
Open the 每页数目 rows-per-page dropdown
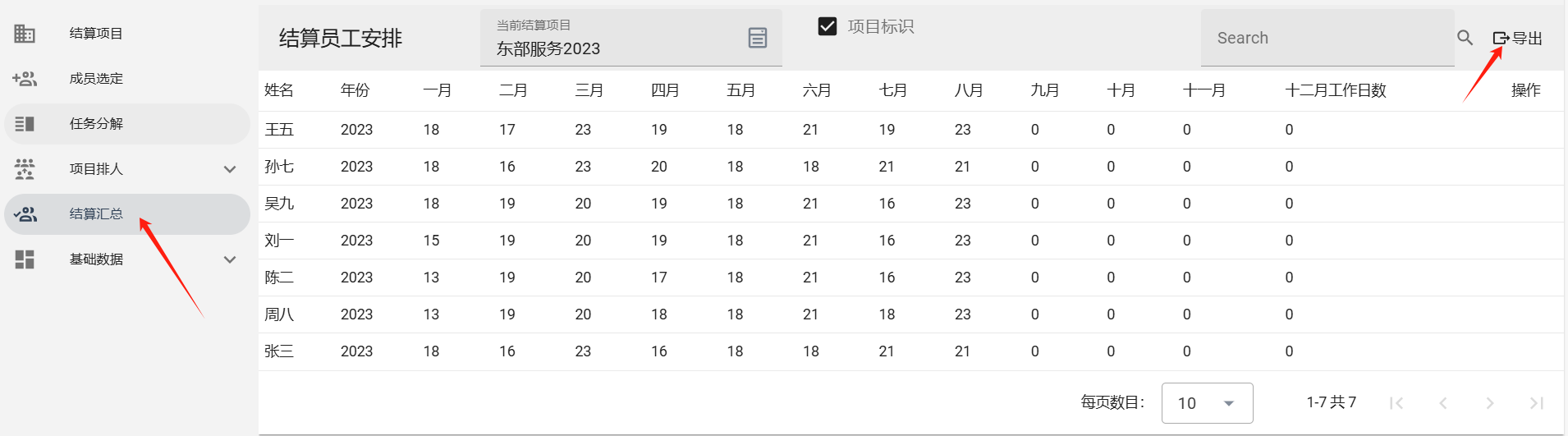pos(1207,403)
